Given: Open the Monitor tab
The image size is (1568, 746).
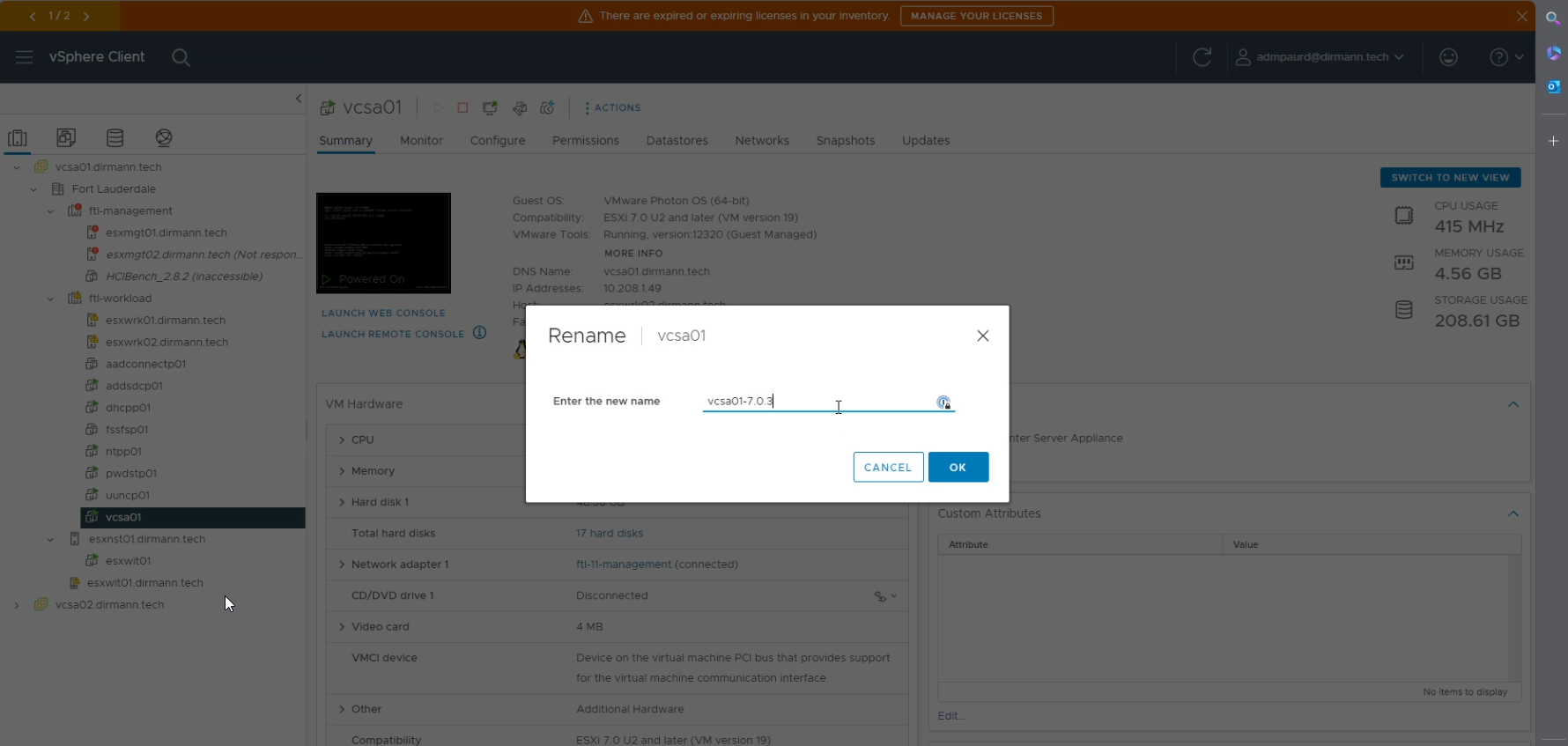Looking at the screenshot, I should tap(421, 141).
